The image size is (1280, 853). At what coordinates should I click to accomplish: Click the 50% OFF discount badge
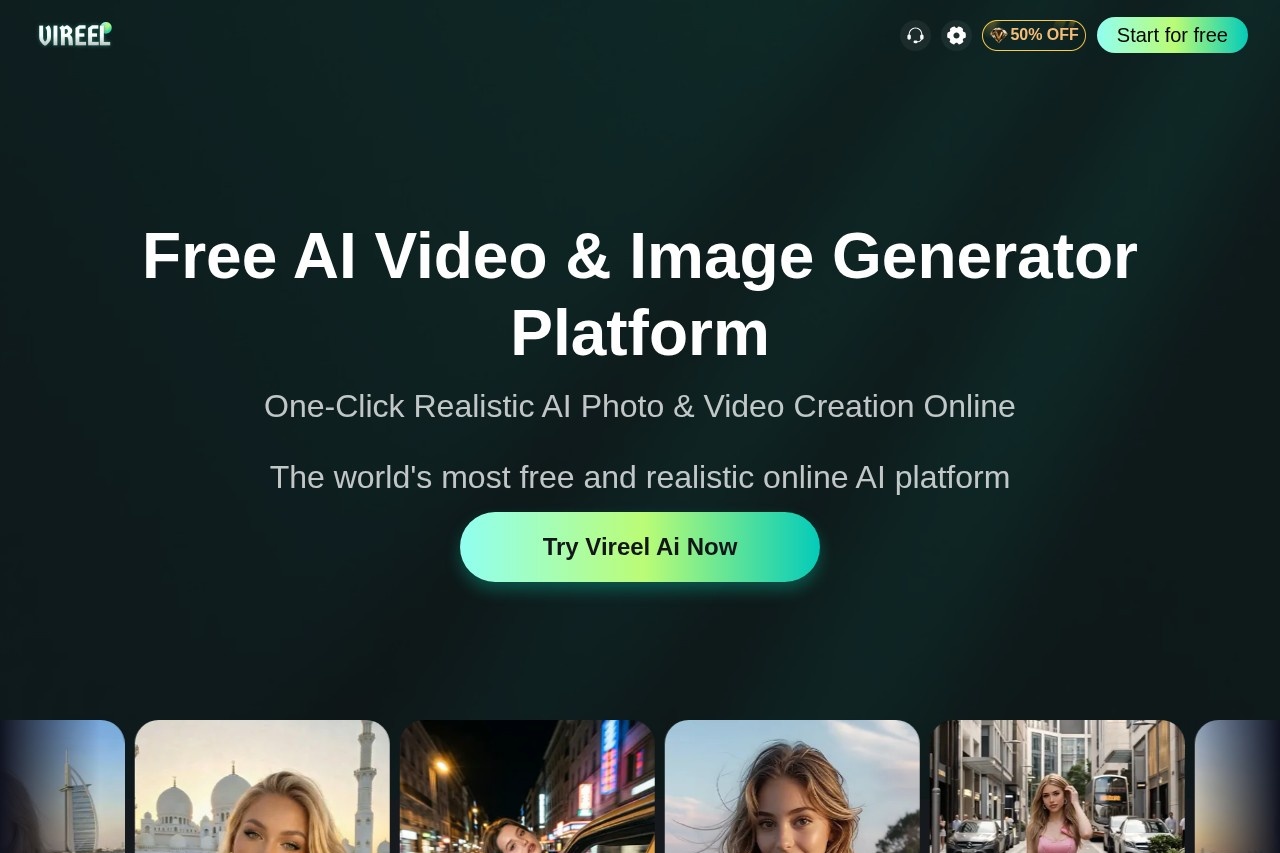1034,35
